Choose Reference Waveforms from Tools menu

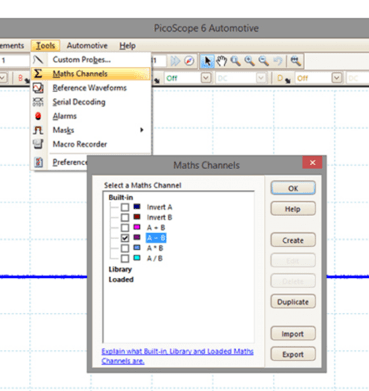tap(90, 88)
